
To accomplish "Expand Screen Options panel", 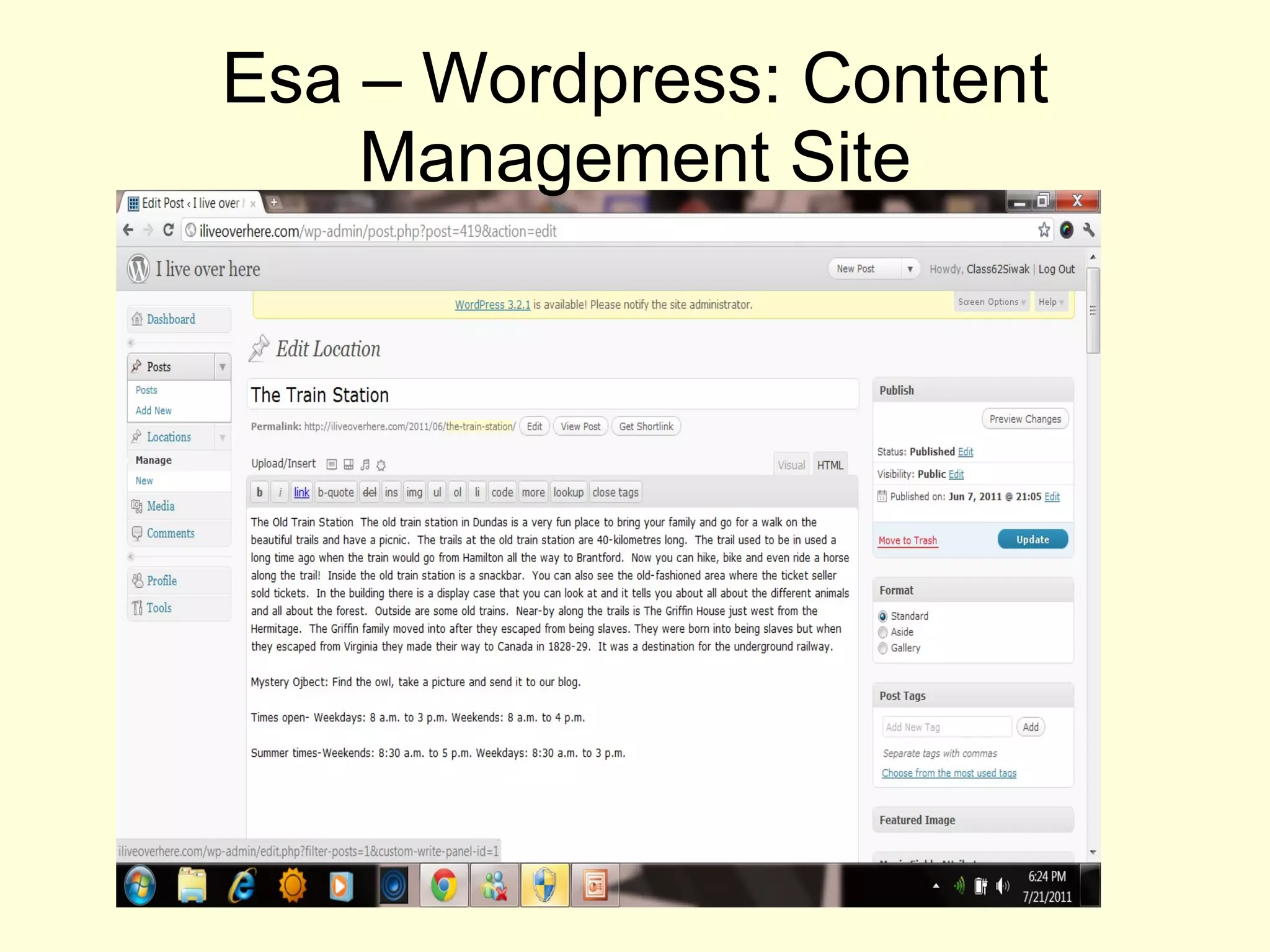I will click(992, 302).
